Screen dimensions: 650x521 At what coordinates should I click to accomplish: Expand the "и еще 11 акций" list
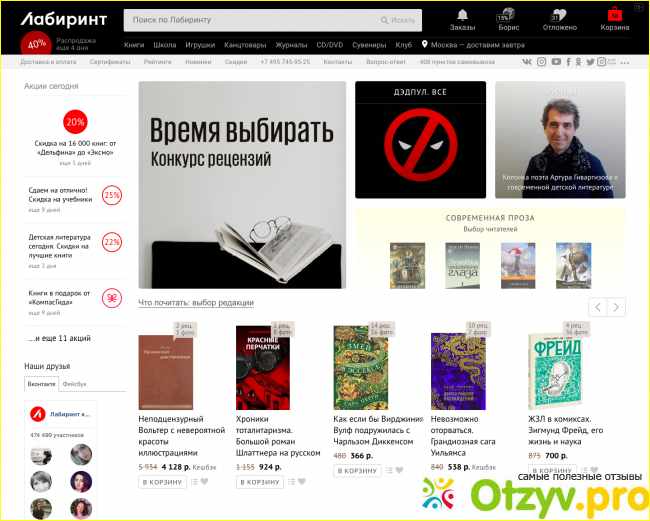tap(59, 338)
